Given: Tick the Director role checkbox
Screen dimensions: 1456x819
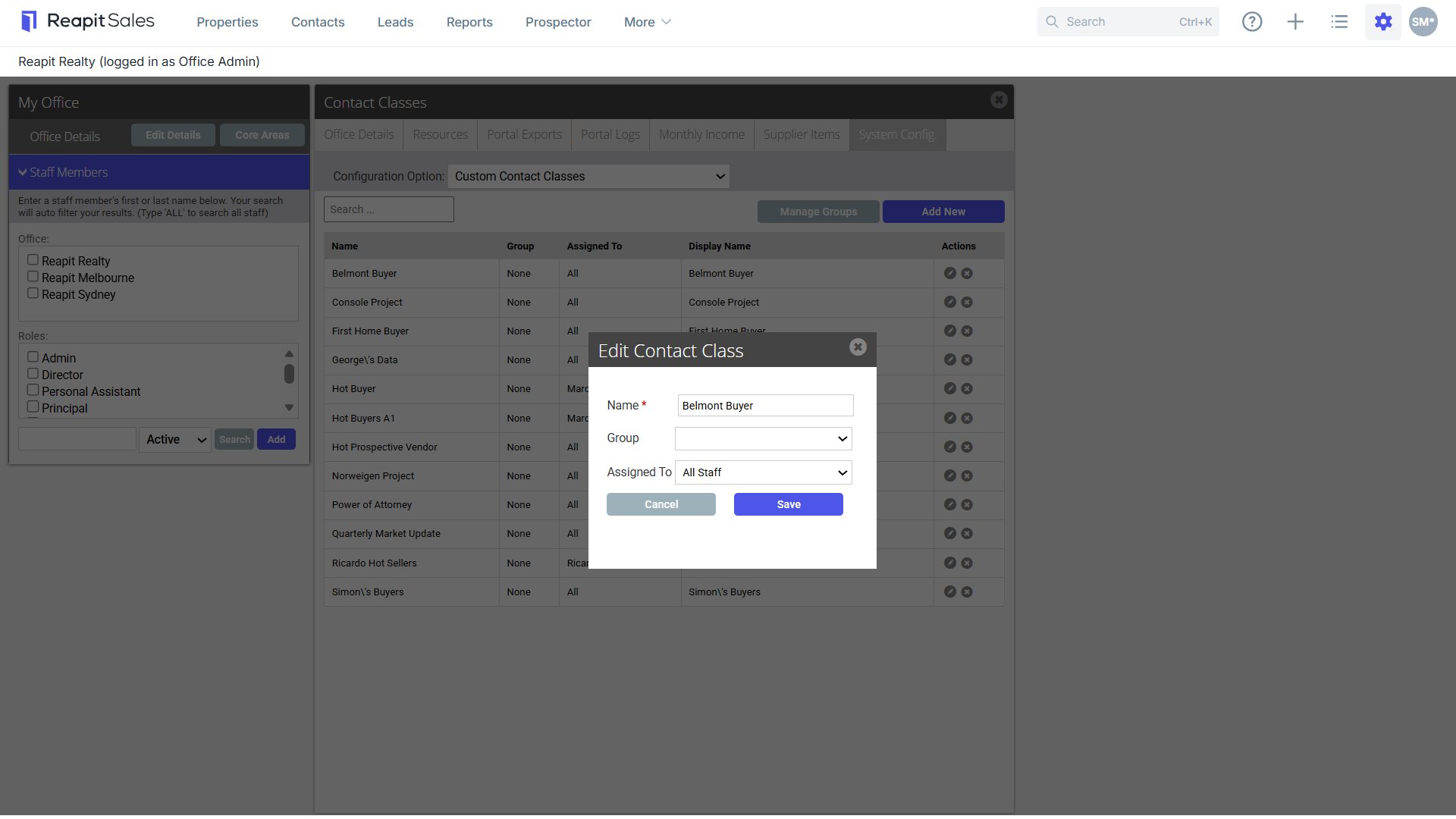Looking at the screenshot, I should point(33,374).
